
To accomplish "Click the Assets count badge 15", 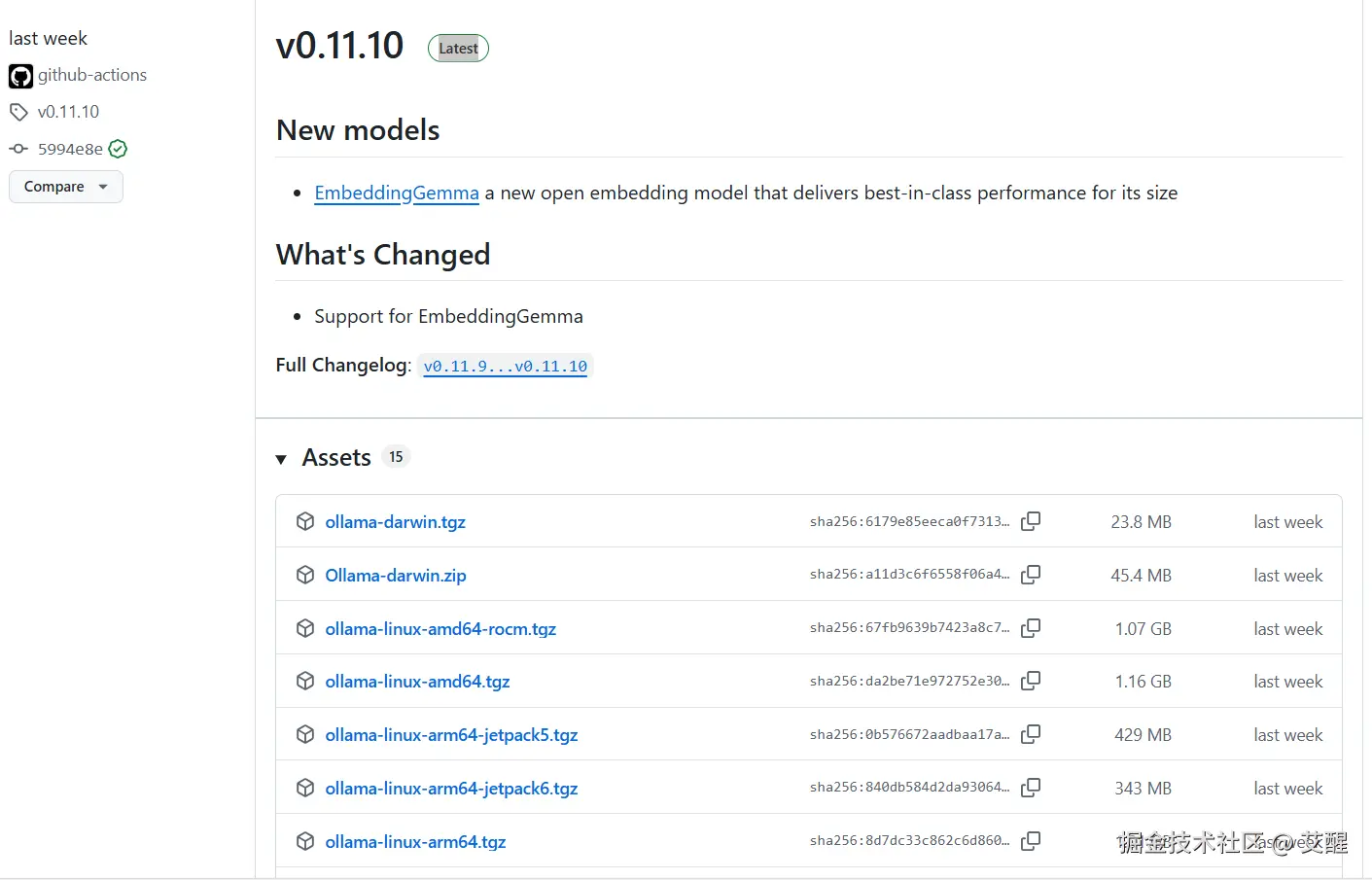I will point(396,457).
